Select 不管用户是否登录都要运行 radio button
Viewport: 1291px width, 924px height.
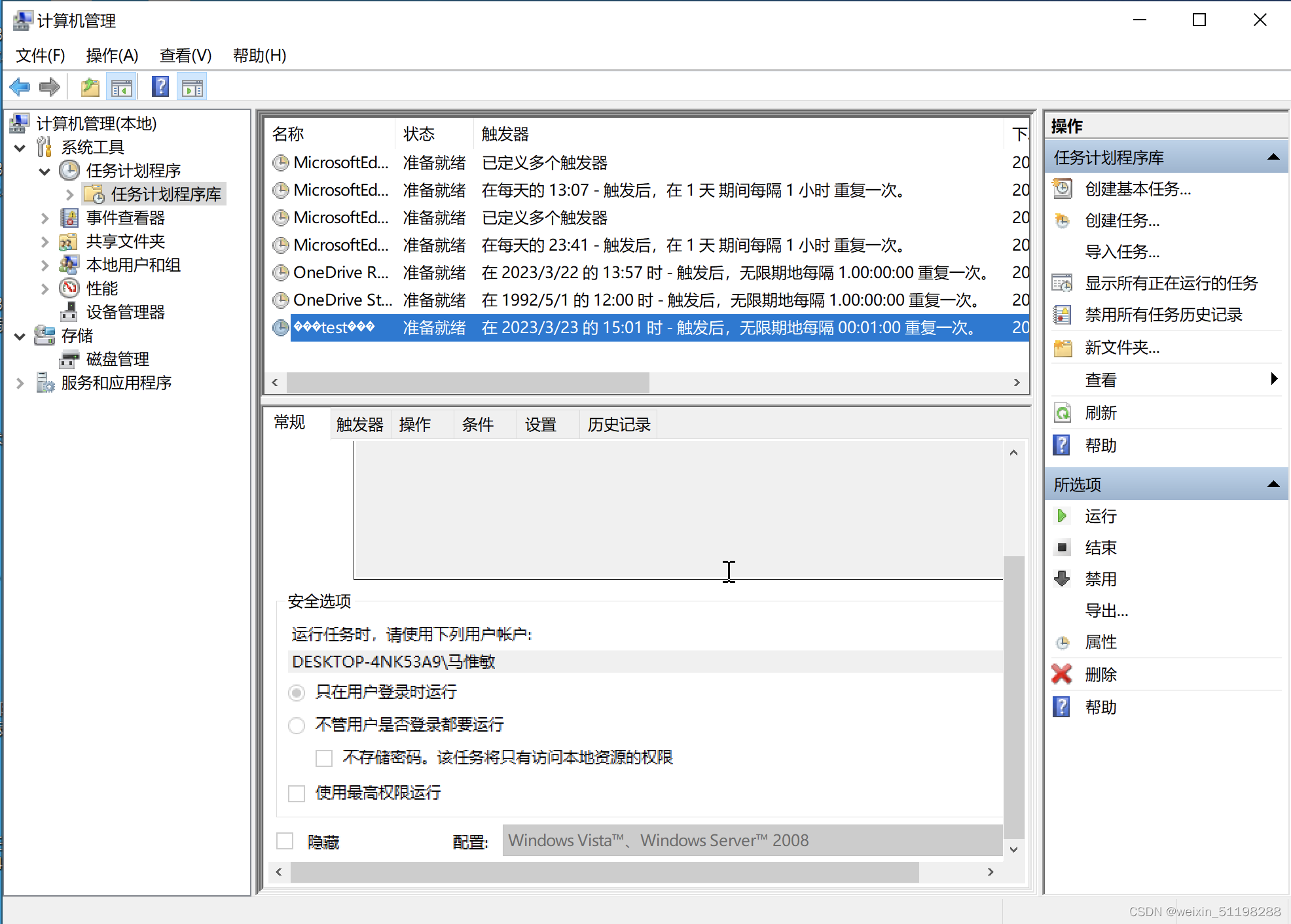click(x=297, y=725)
